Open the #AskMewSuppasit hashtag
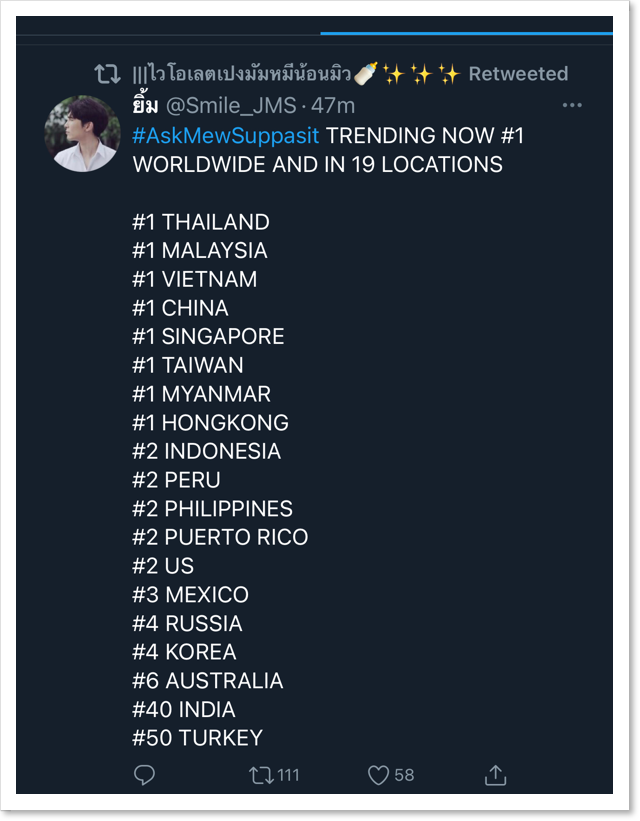The width and height of the screenshot is (640, 821). [225, 135]
